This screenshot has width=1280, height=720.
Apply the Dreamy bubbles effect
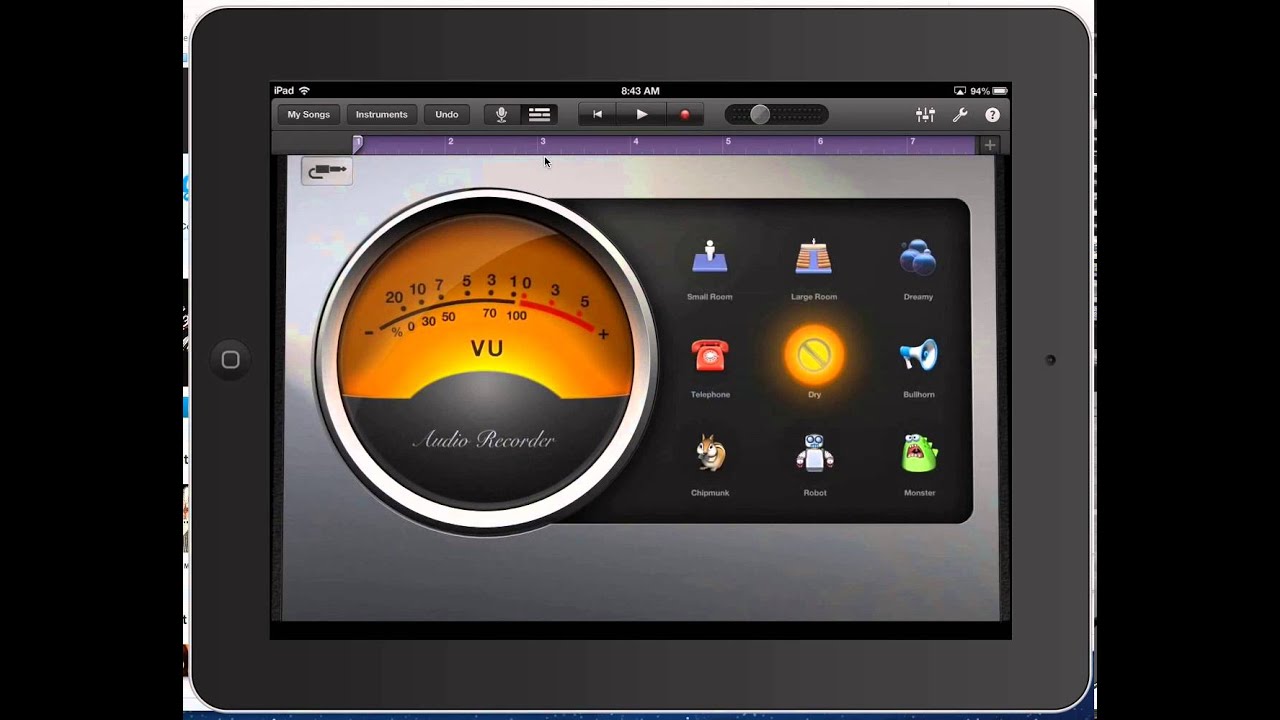tap(918, 257)
